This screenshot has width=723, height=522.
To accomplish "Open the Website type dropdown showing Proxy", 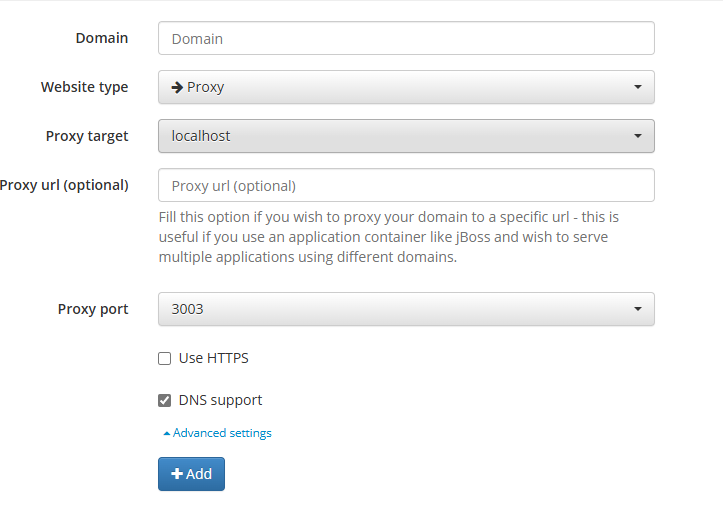I will click(406, 87).
